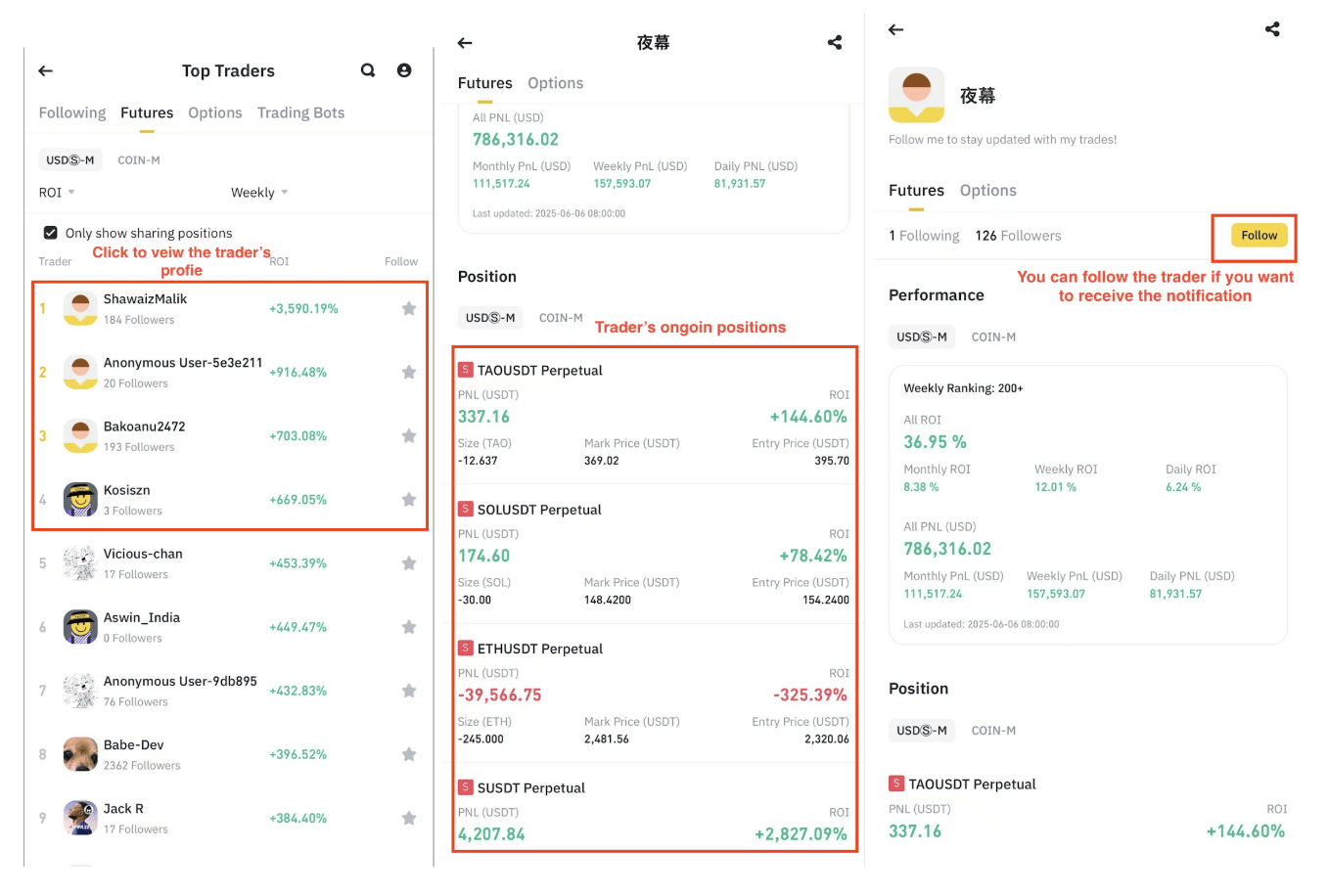The image size is (1329, 896).
Task: Select COIN-M filter on Top Traders list
Action: pos(138,159)
